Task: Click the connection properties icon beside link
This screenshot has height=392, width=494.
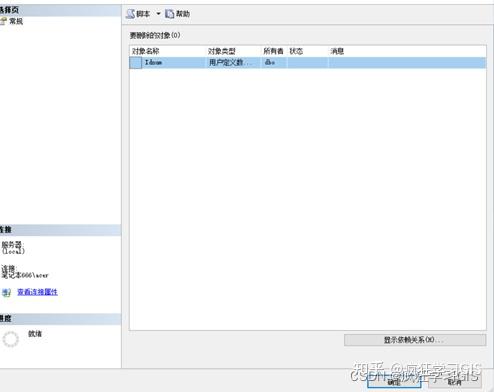Action: pyautogui.click(x=7, y=292)
